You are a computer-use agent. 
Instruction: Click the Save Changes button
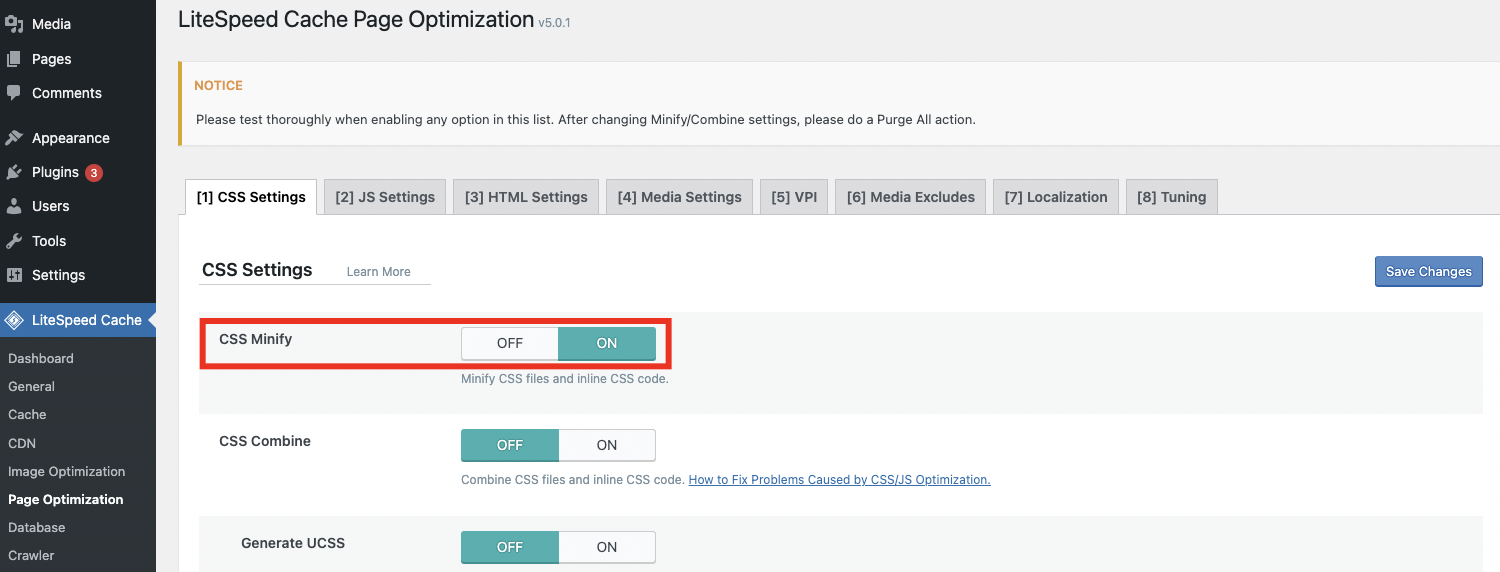1428,271
